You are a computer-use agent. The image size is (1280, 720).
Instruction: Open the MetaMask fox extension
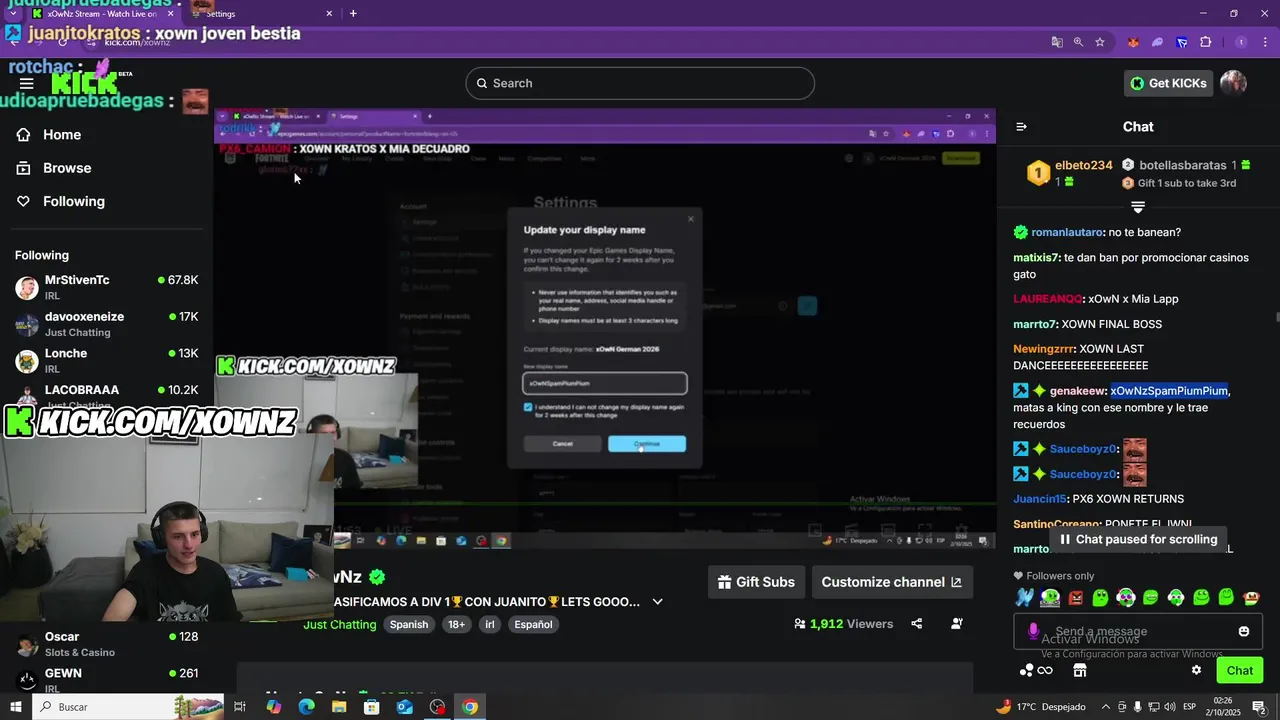tap(1133, 42)
